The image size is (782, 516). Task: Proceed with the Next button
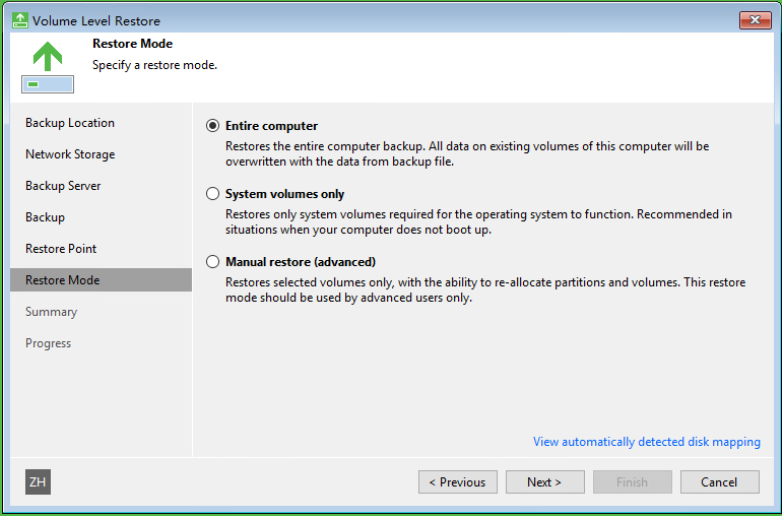click(545, 482)
